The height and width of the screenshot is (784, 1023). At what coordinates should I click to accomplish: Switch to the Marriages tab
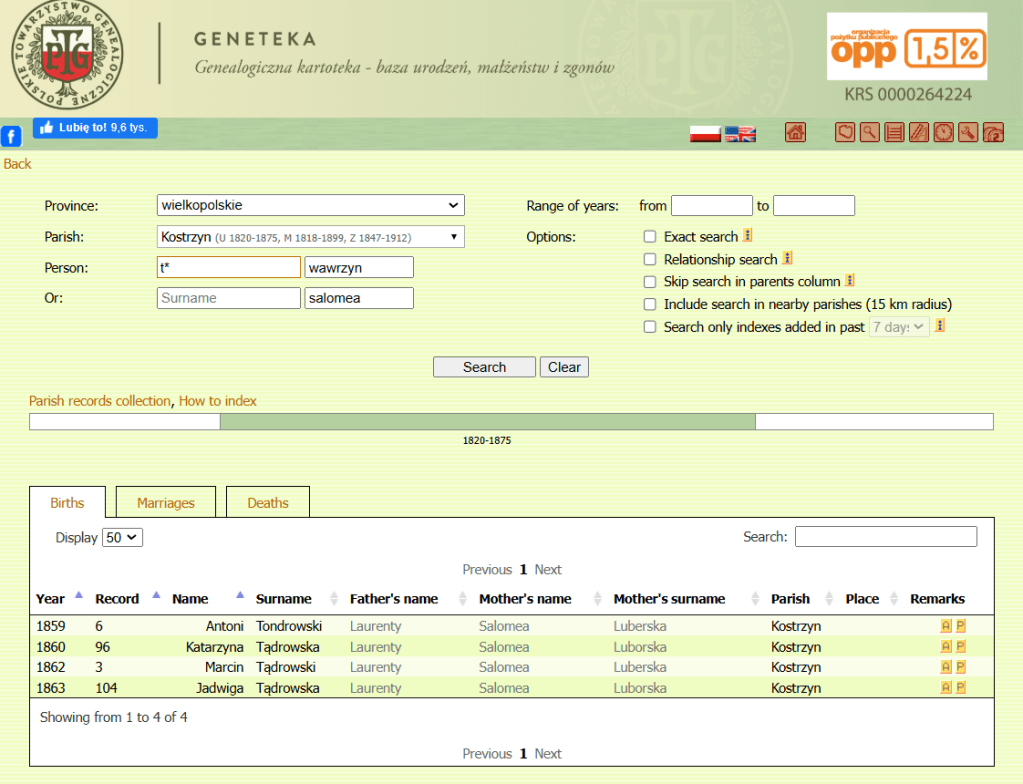pos(166,503)
